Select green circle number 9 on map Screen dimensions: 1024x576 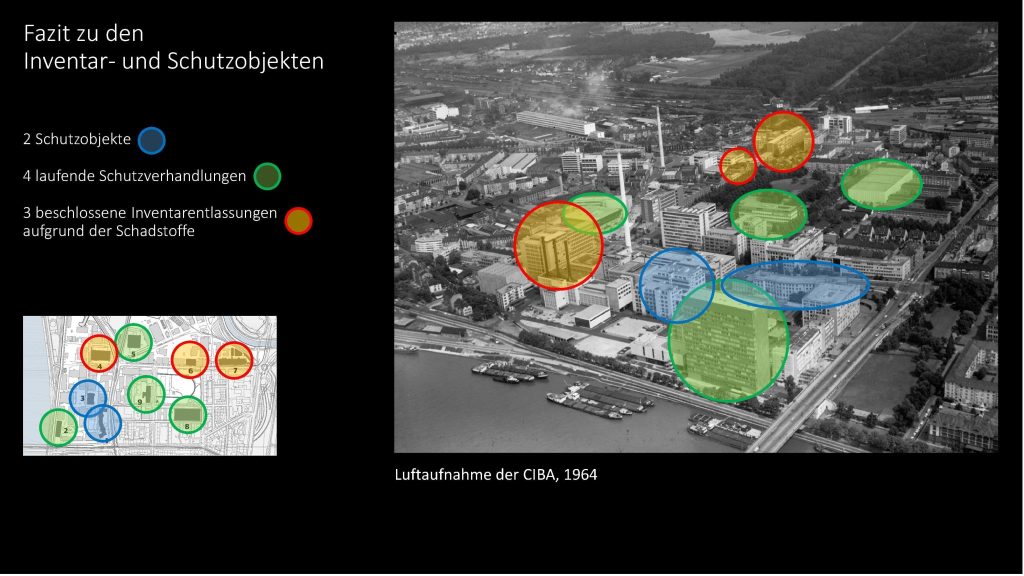click(146, 394)
